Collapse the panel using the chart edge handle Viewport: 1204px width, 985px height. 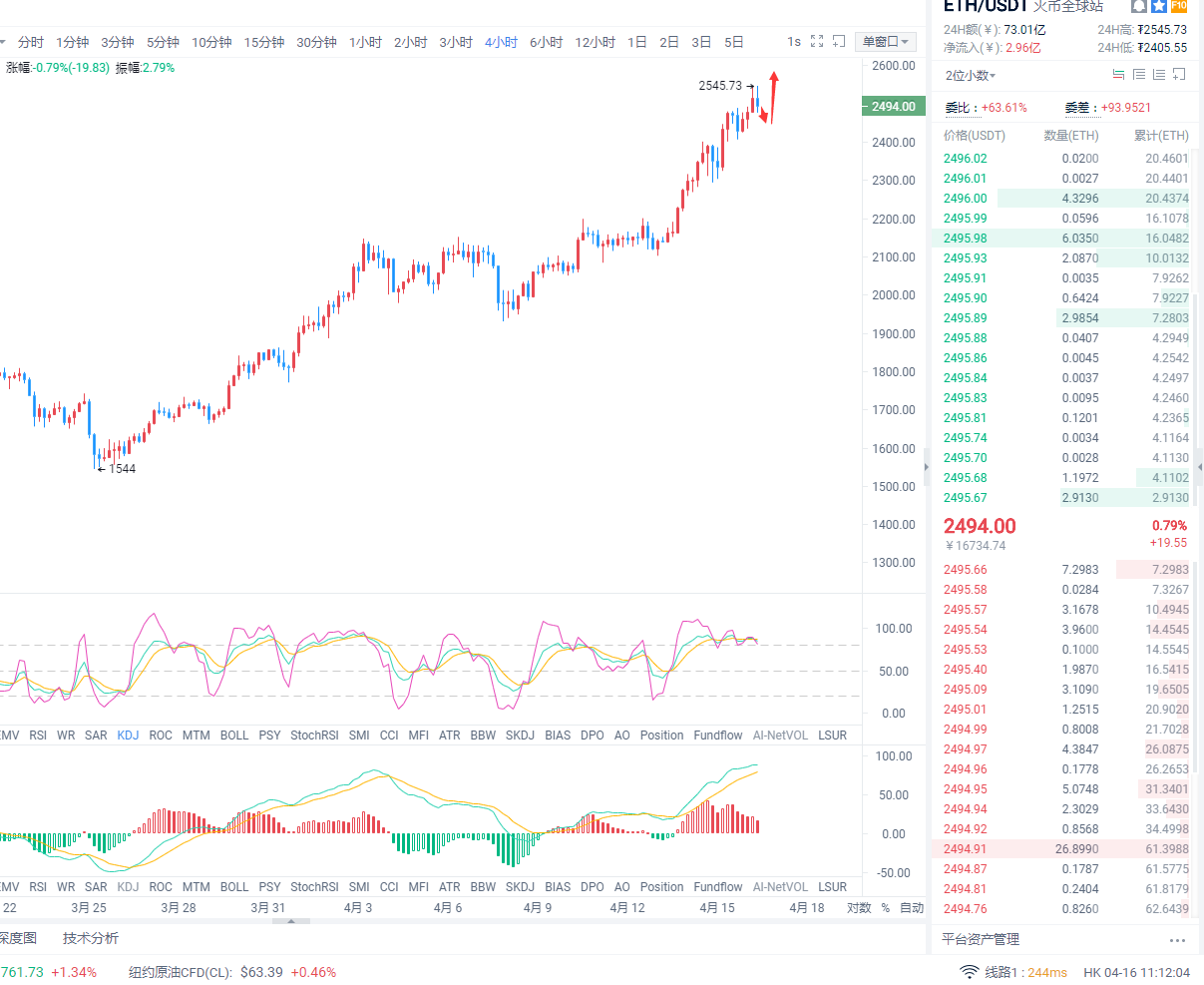point(927,466)
